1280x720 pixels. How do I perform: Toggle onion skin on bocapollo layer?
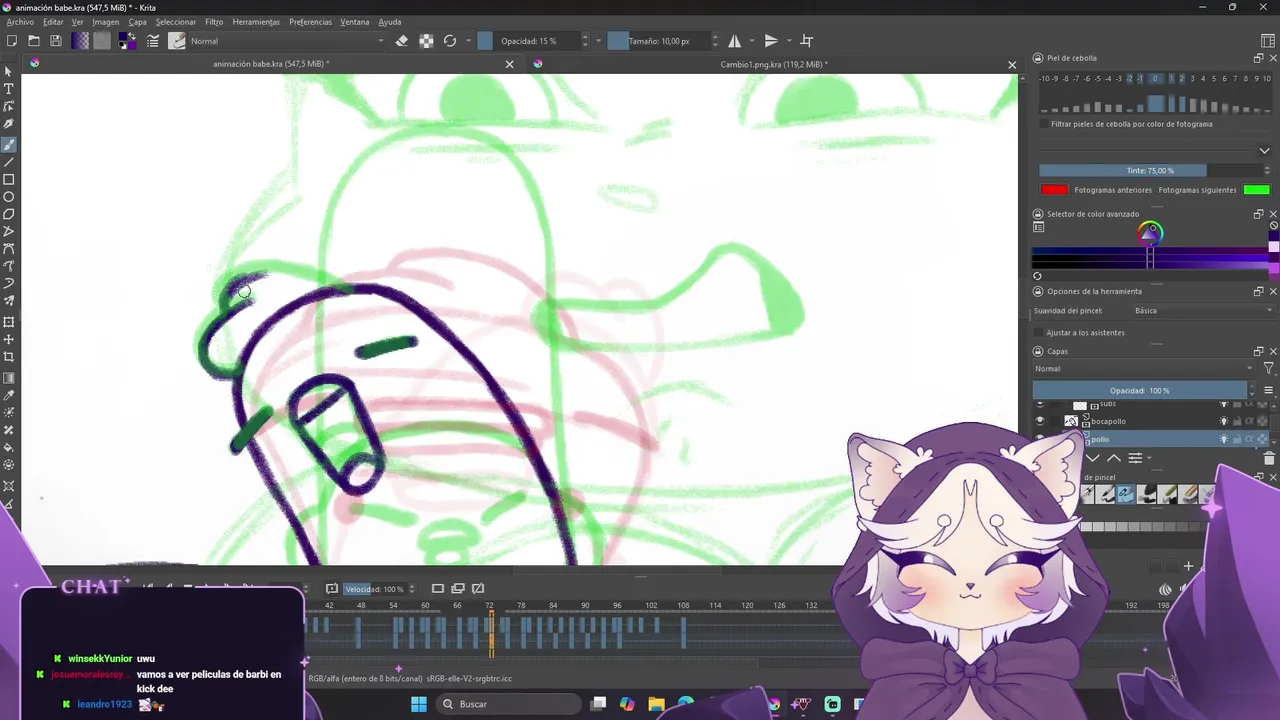[x=1223, y=421]
